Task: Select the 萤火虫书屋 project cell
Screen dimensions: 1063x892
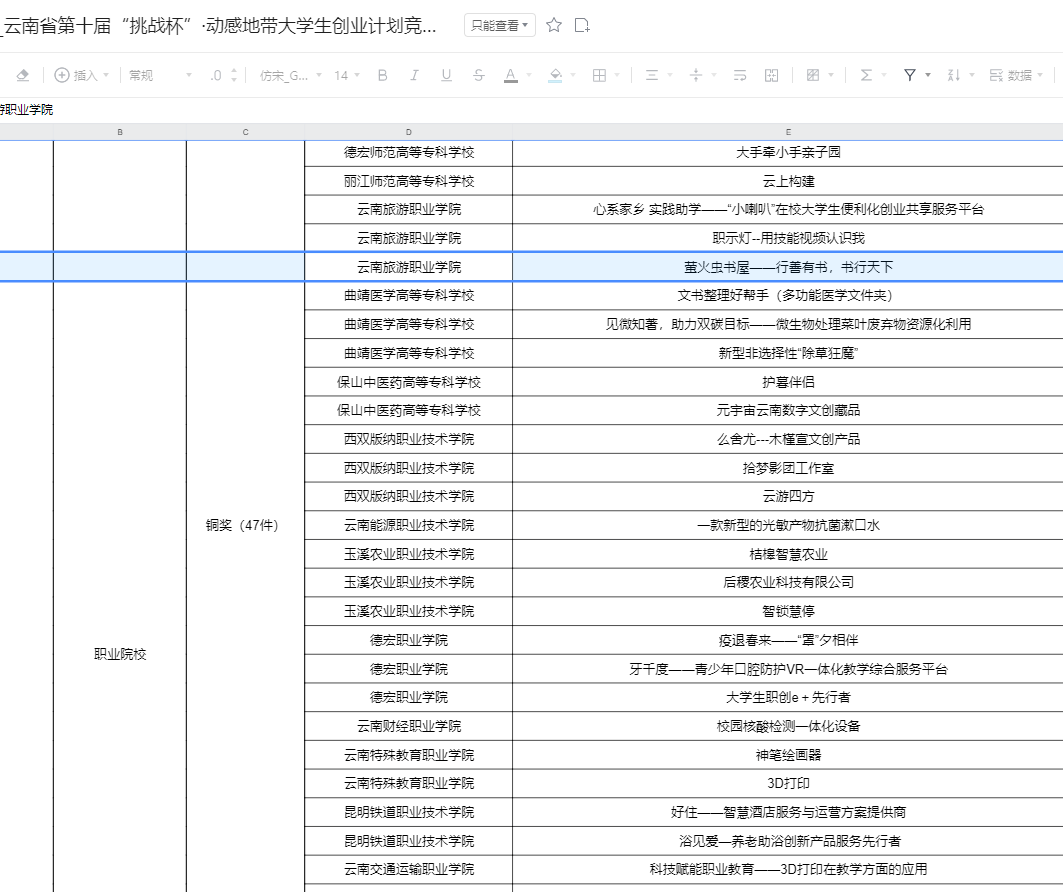Action: tap(787, 267)
